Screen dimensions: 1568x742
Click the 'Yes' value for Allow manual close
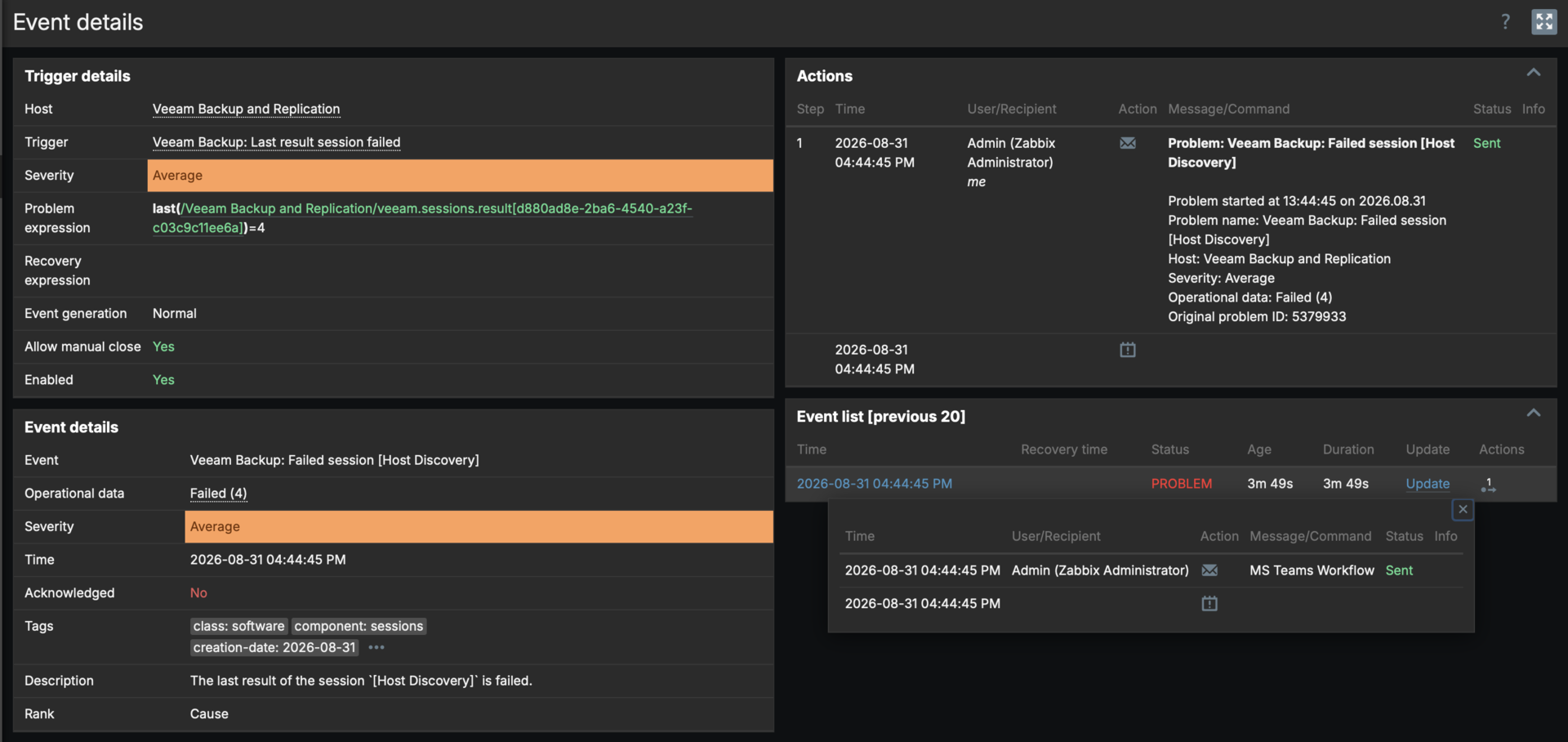pos(163,346)
